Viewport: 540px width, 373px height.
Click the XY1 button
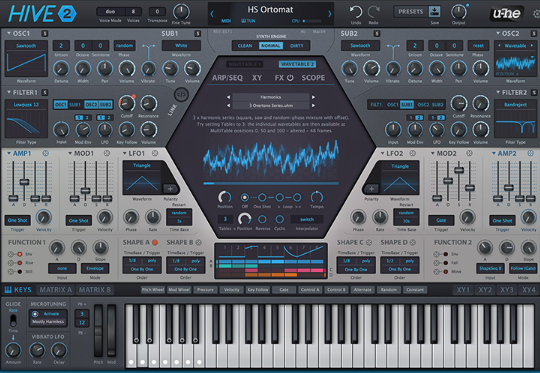(463, 290)
